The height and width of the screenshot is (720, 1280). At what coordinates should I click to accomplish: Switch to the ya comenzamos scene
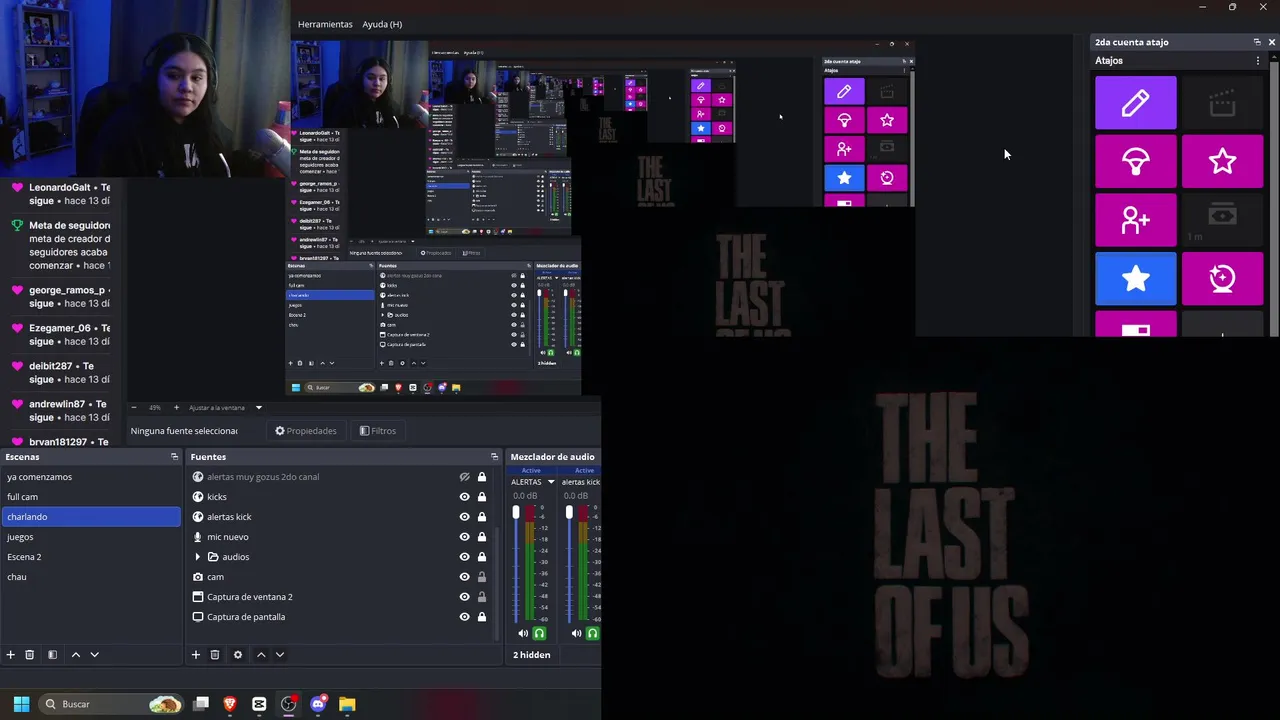click(90, 477)
